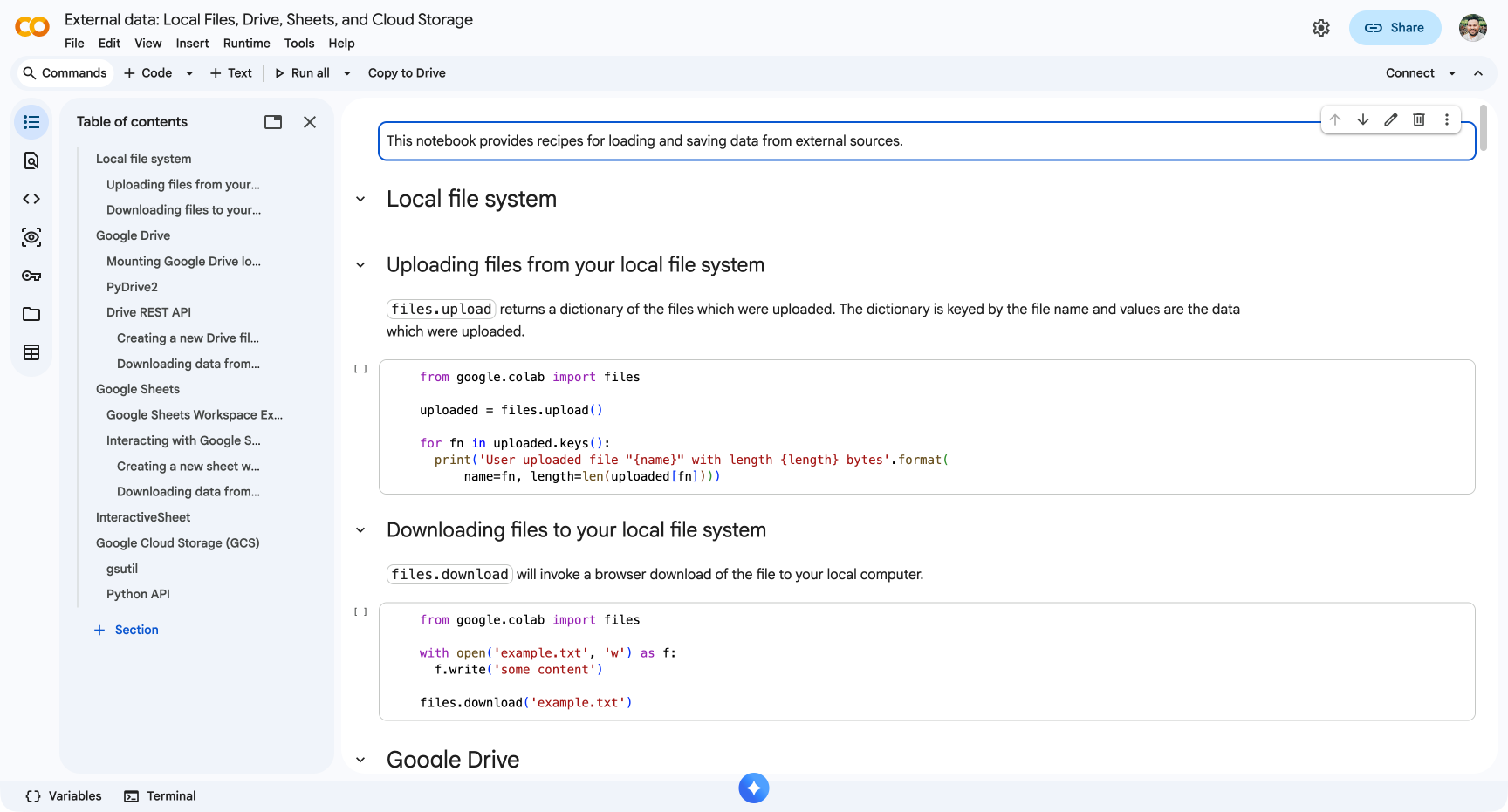Open the Commands palette

[x=65, y=73]
